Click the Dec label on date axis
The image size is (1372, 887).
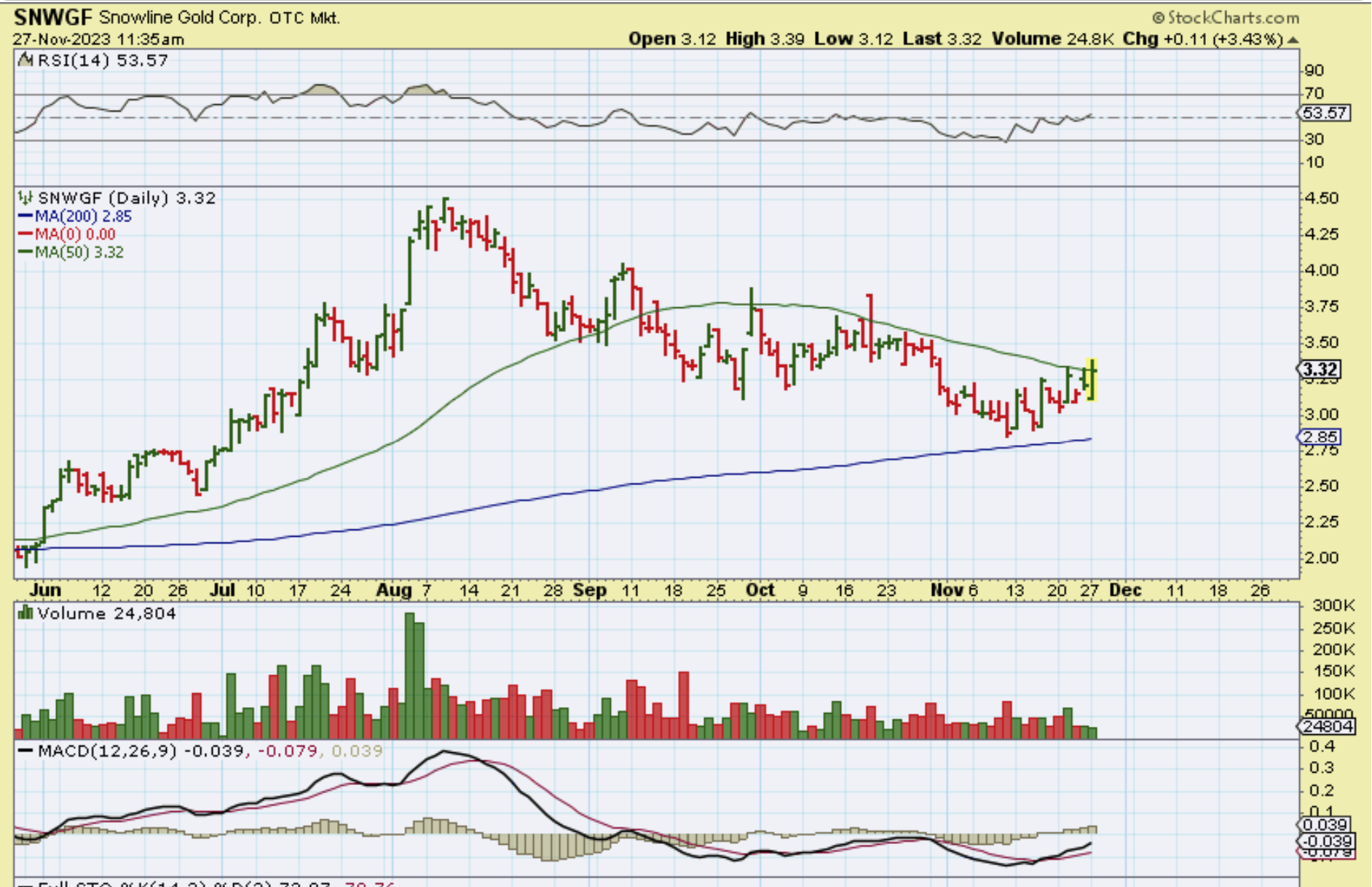click(1125, 590)
